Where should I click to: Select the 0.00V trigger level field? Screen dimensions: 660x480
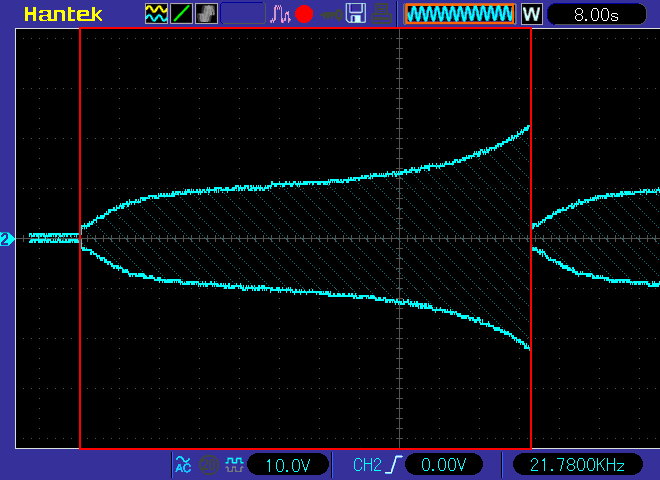[x=444, y=465]
